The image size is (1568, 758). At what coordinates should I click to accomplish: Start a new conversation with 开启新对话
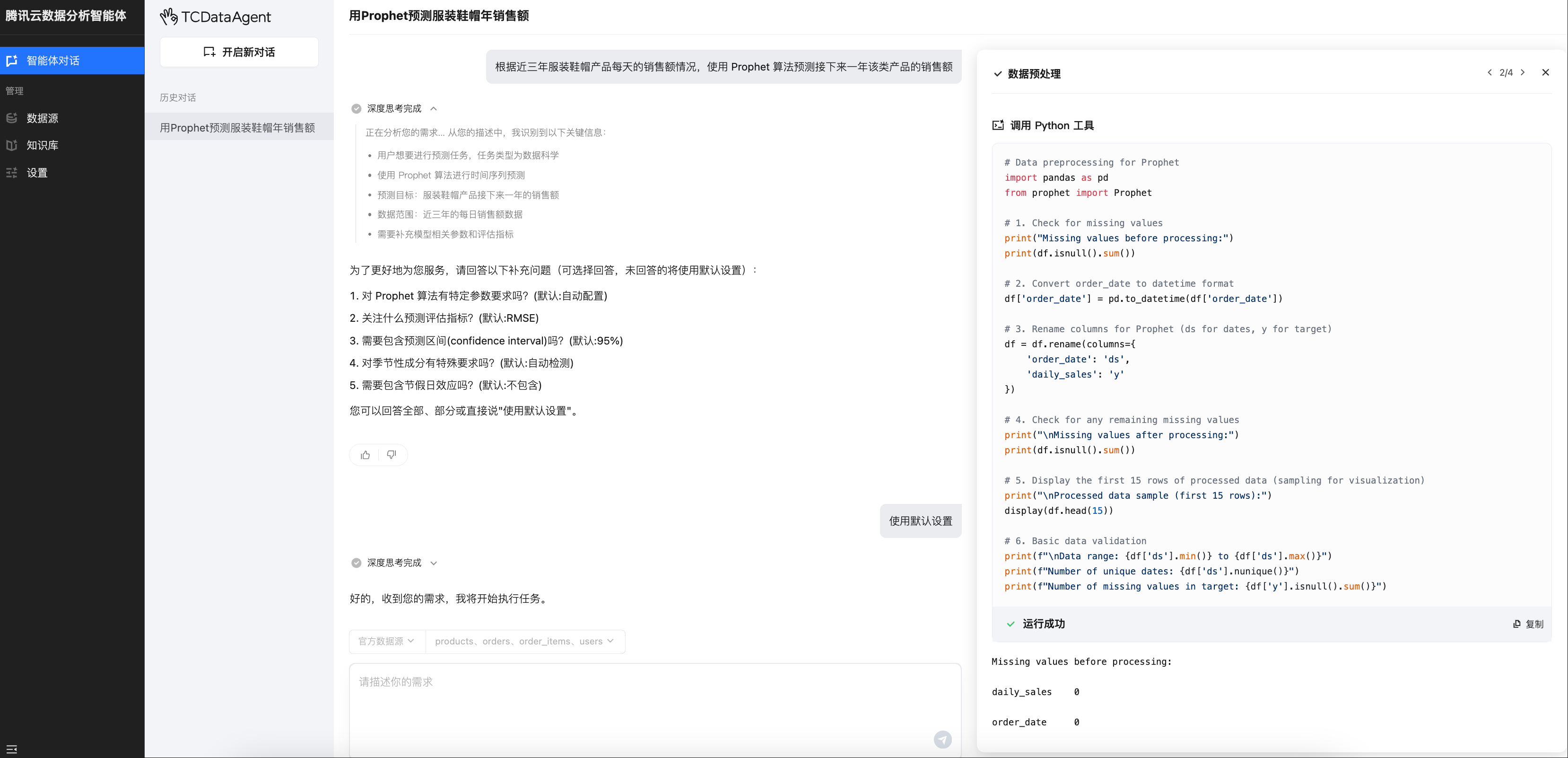239,52
